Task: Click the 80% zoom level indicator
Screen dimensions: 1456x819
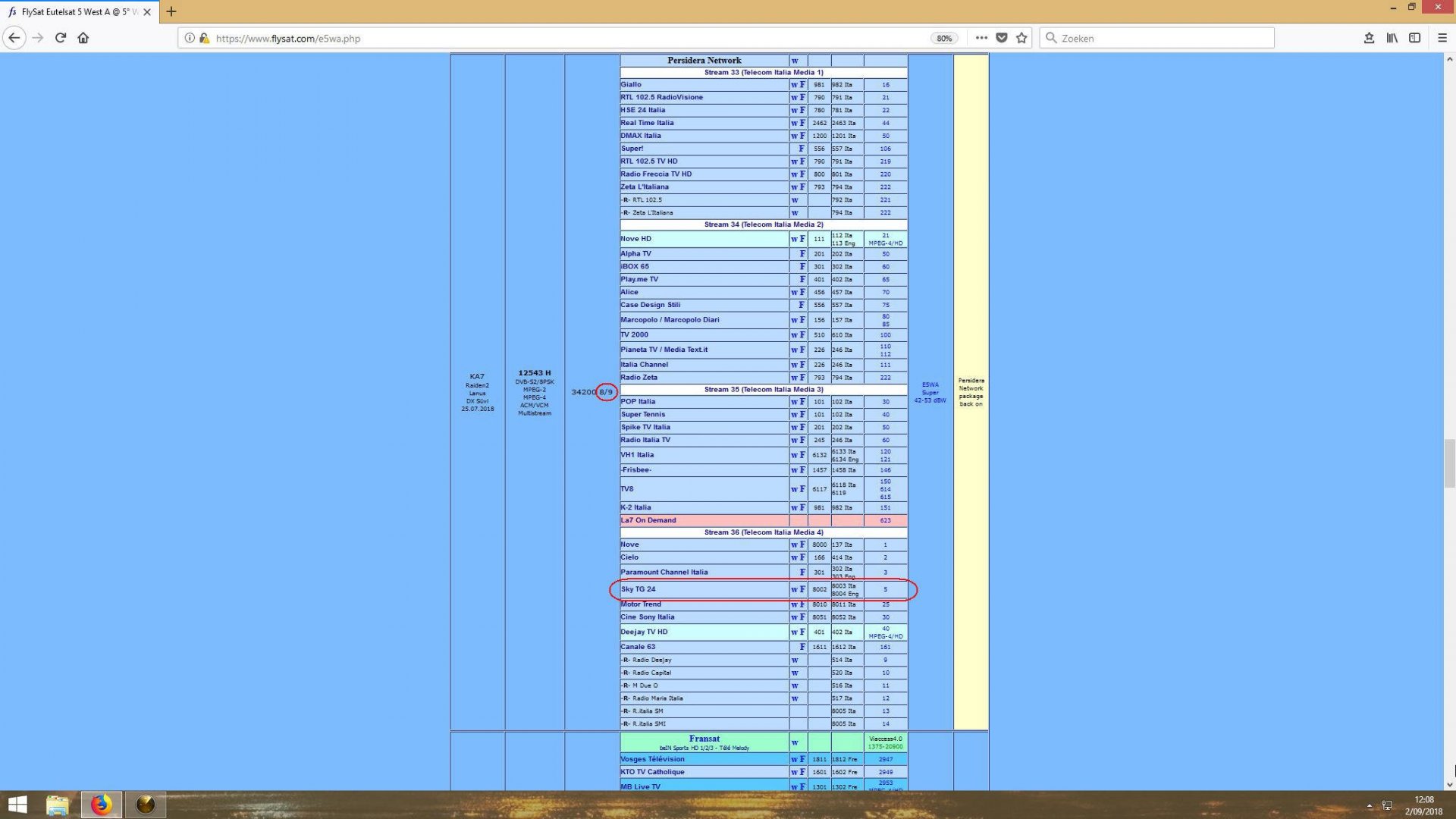Action: (944, 38)
